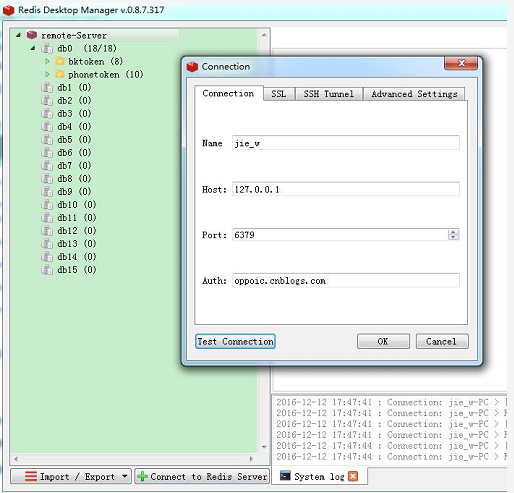
Task: Click the db3 database icon
Action: pos(47,114)
